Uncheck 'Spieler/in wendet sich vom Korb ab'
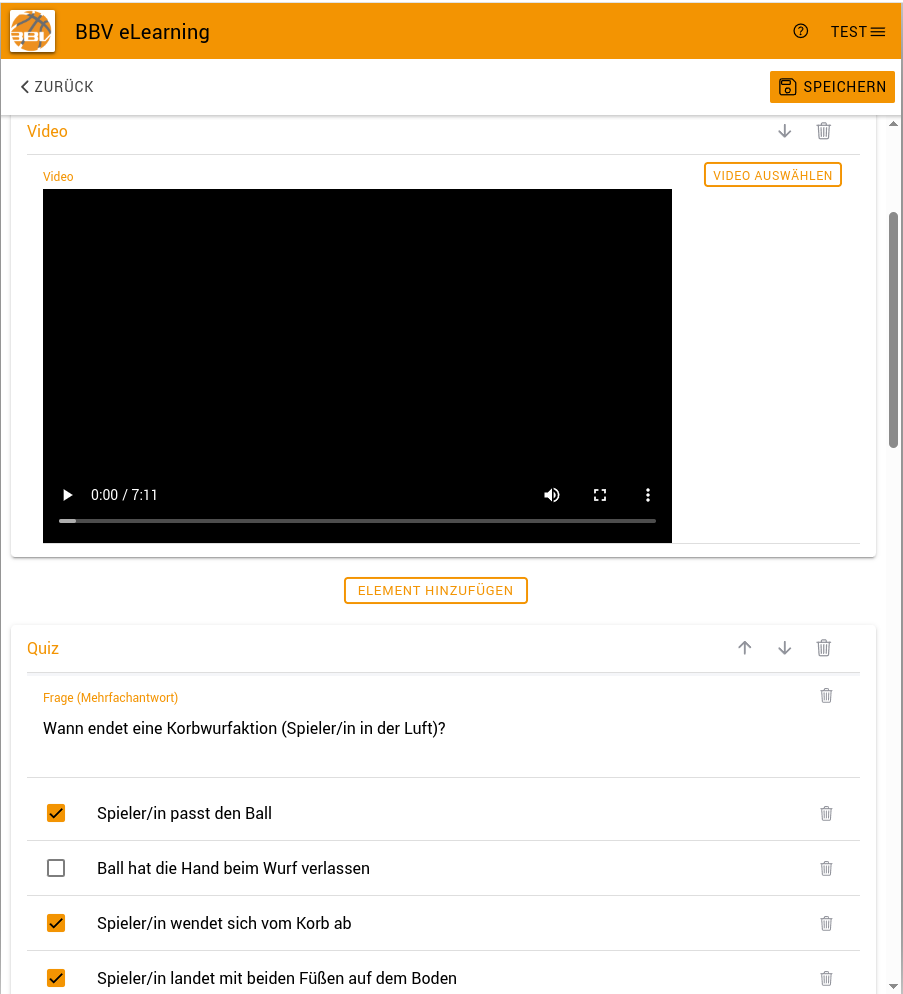The width and height of the screenshot is (903, 994). [56, 923]
